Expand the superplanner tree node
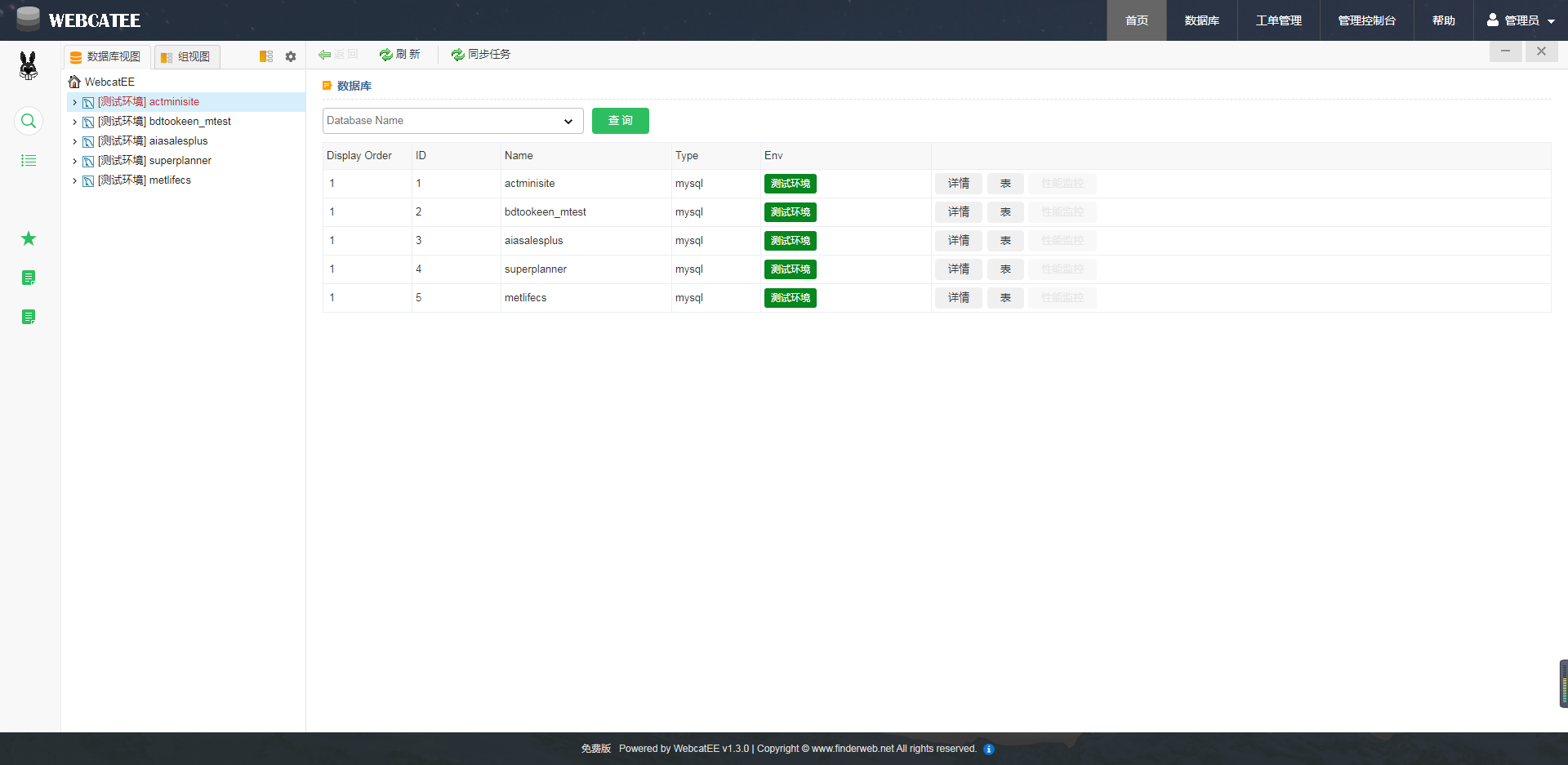1568x765 pixels. point(74,161)
